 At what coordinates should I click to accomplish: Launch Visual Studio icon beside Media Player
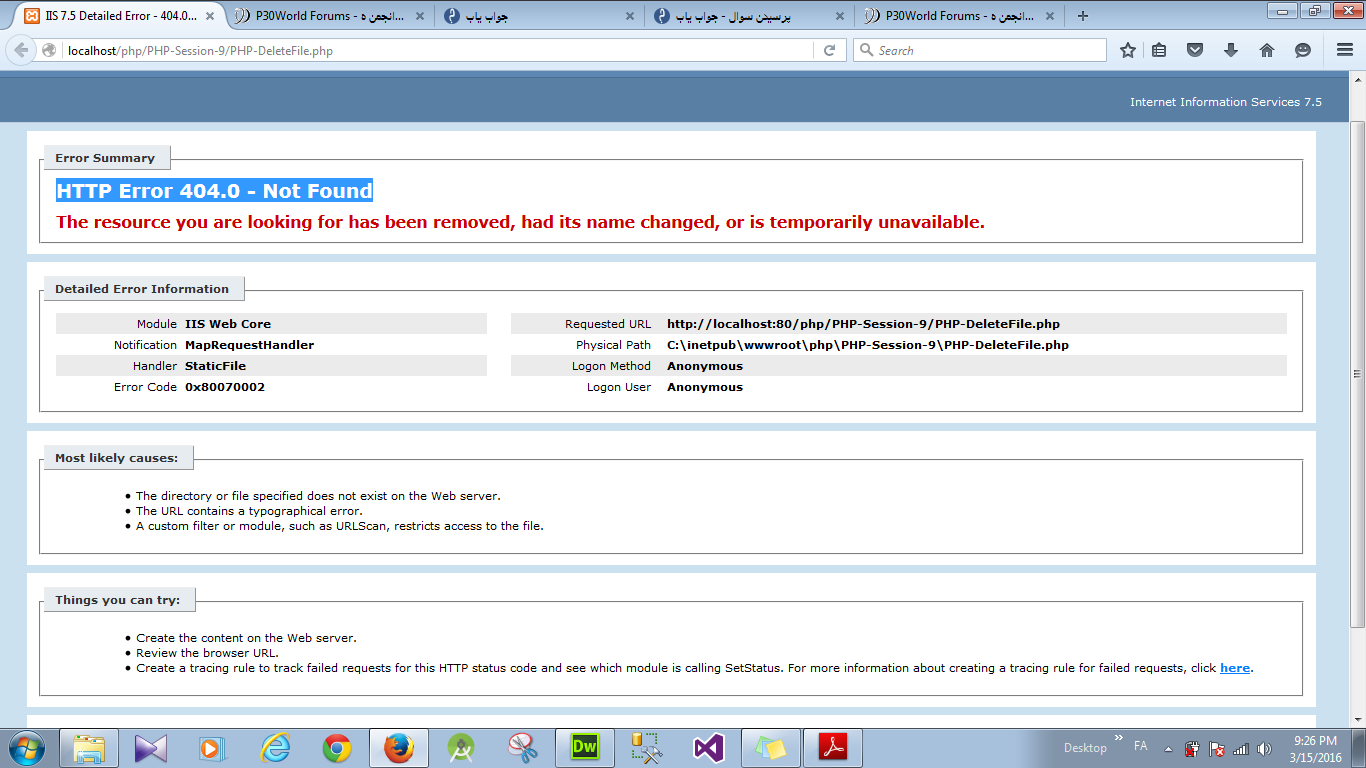click(150, 747)
